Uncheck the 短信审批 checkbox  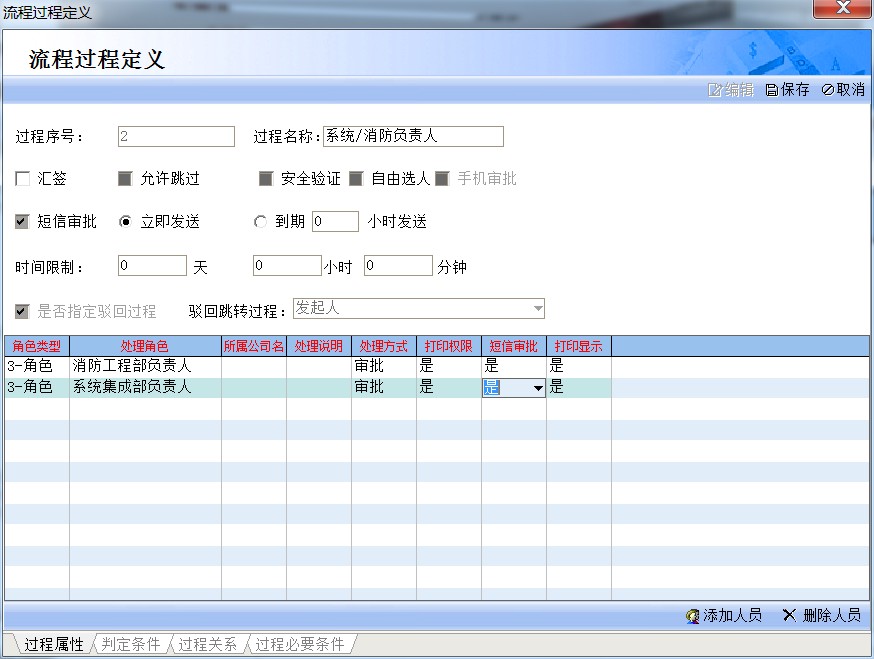23,222
